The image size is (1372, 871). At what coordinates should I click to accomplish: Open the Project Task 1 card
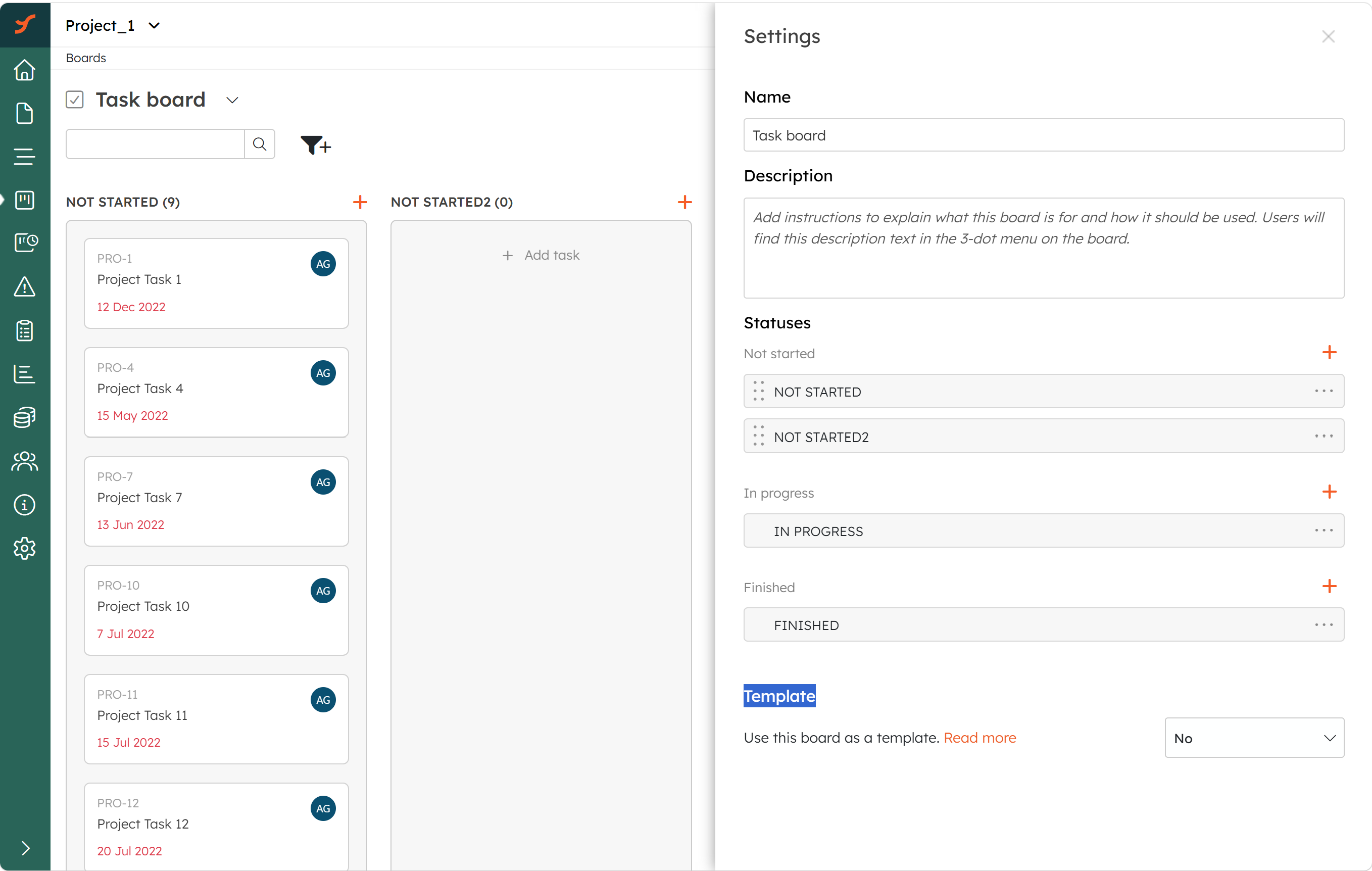click(217, 283)
